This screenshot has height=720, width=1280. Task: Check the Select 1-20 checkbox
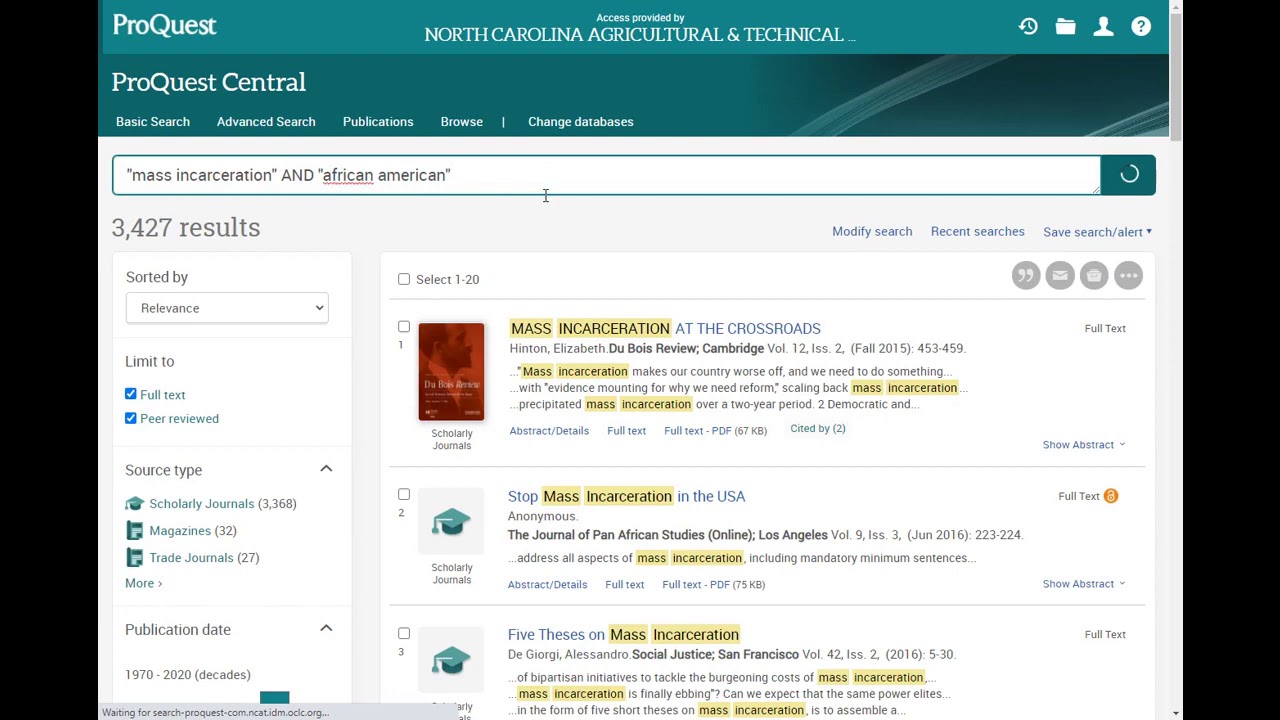click(404, 279)
